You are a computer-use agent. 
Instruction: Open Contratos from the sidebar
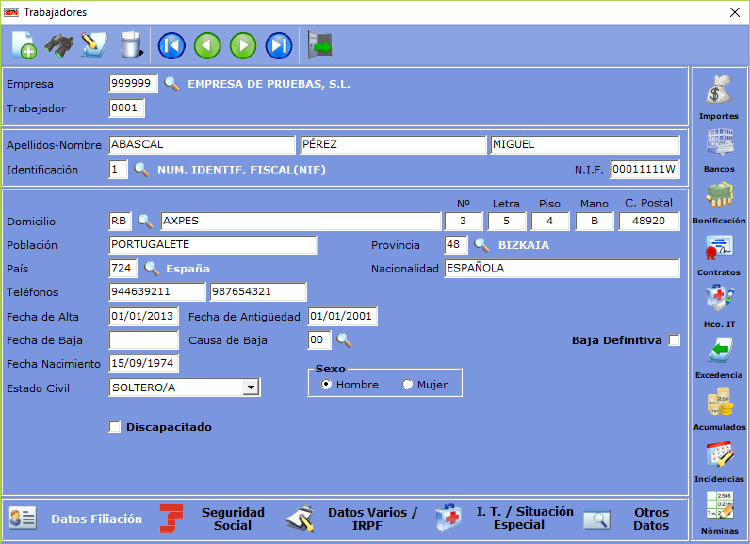pyautogui.click(x=718, y=255)
